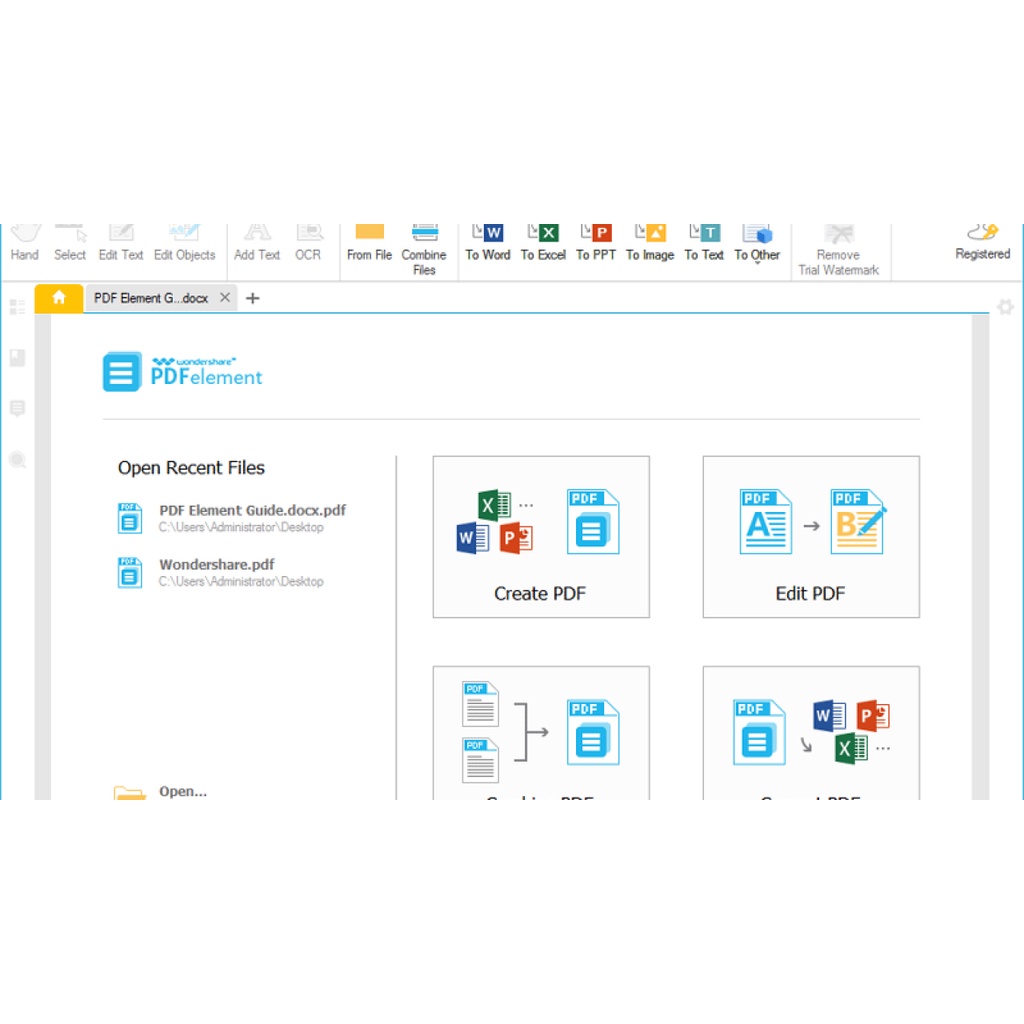Click Remove Trial Watermark
Screen dimensions: 1024x1024
click(x=838, y=245)
